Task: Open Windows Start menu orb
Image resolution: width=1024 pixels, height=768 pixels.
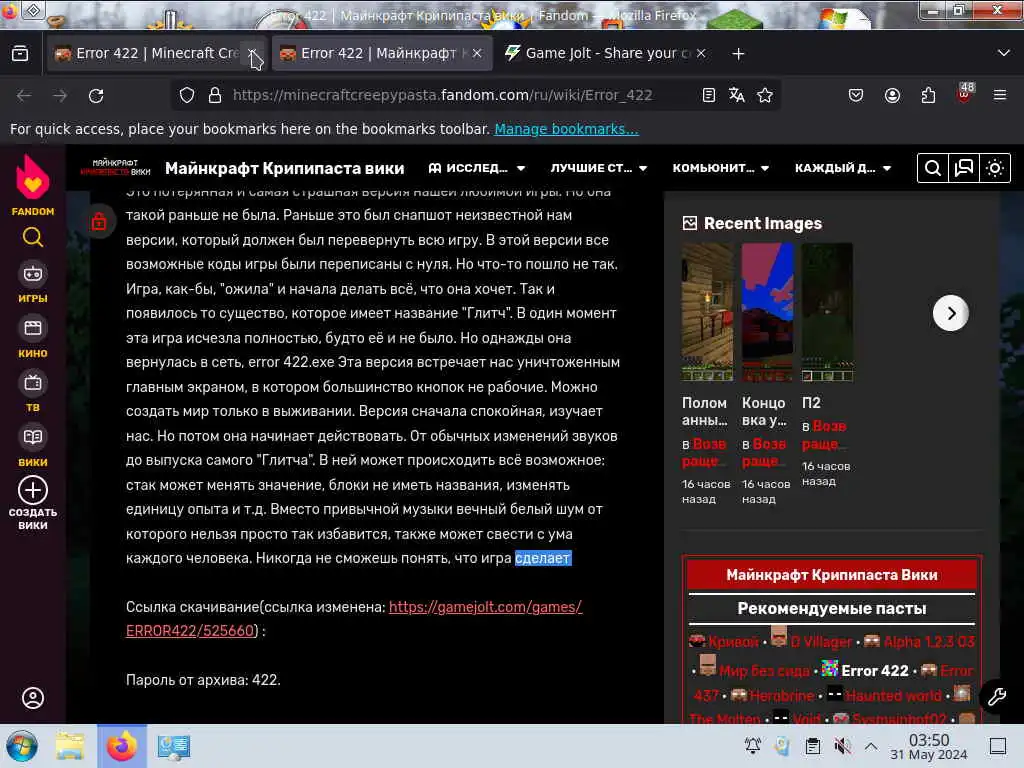Action: [x=22, y=746]
